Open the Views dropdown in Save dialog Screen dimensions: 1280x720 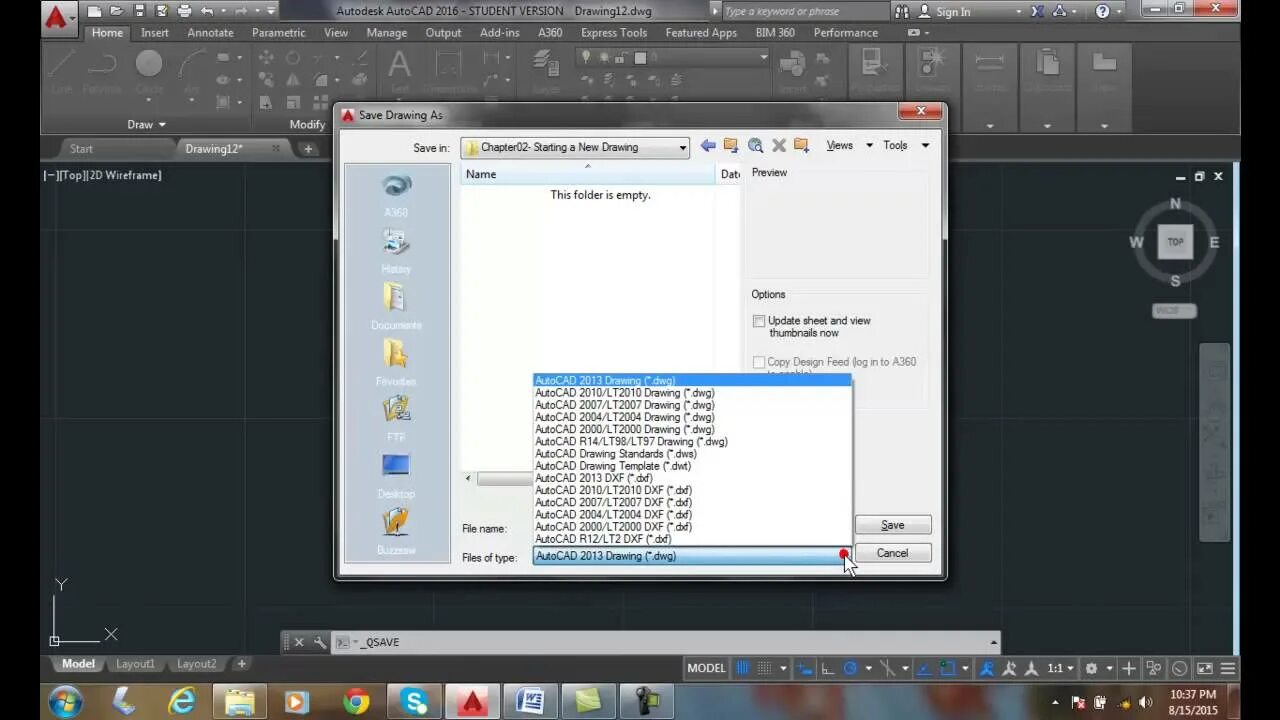[x=849, y=145]
